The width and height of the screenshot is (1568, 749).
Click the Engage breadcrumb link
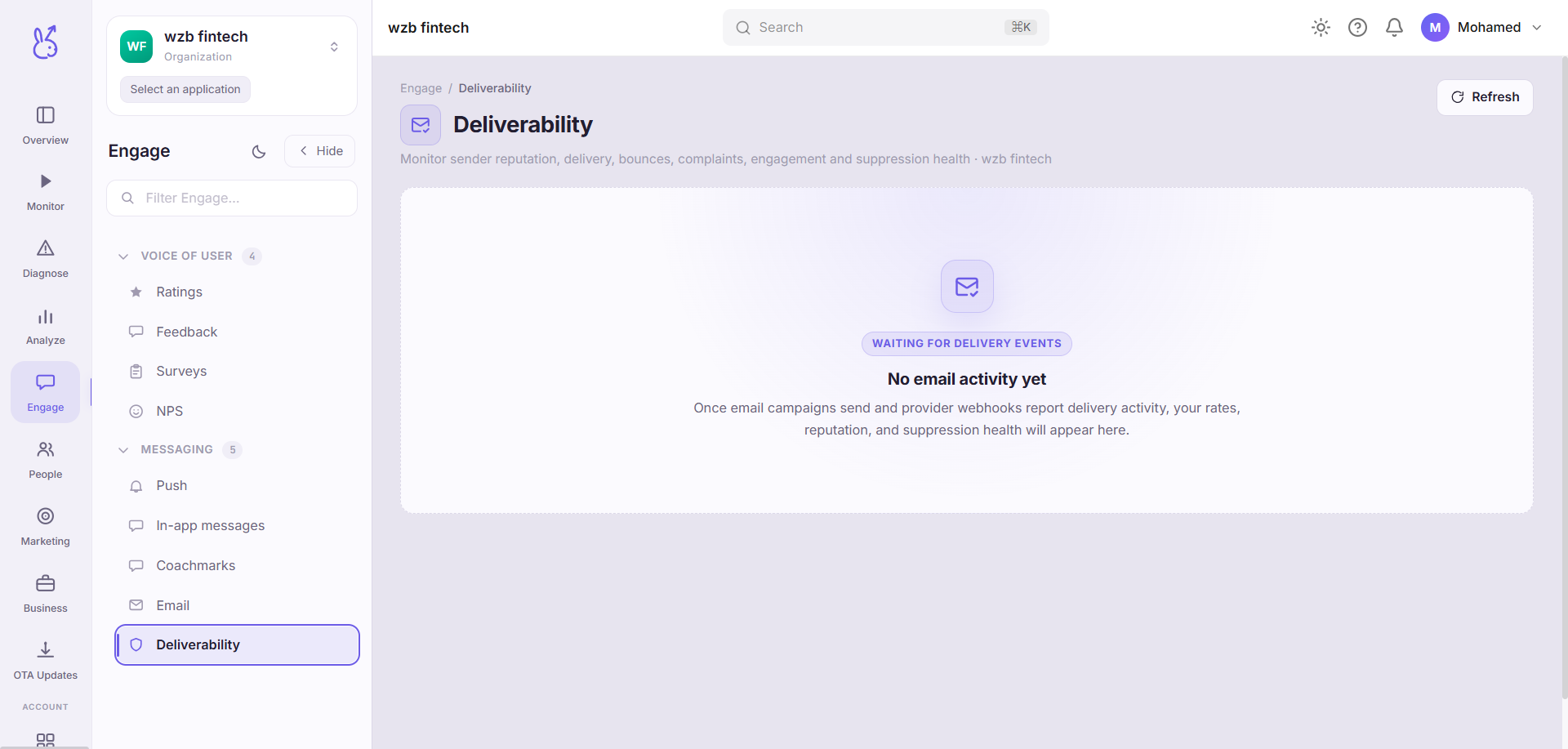pyautogui.click(x=421, y=88)
